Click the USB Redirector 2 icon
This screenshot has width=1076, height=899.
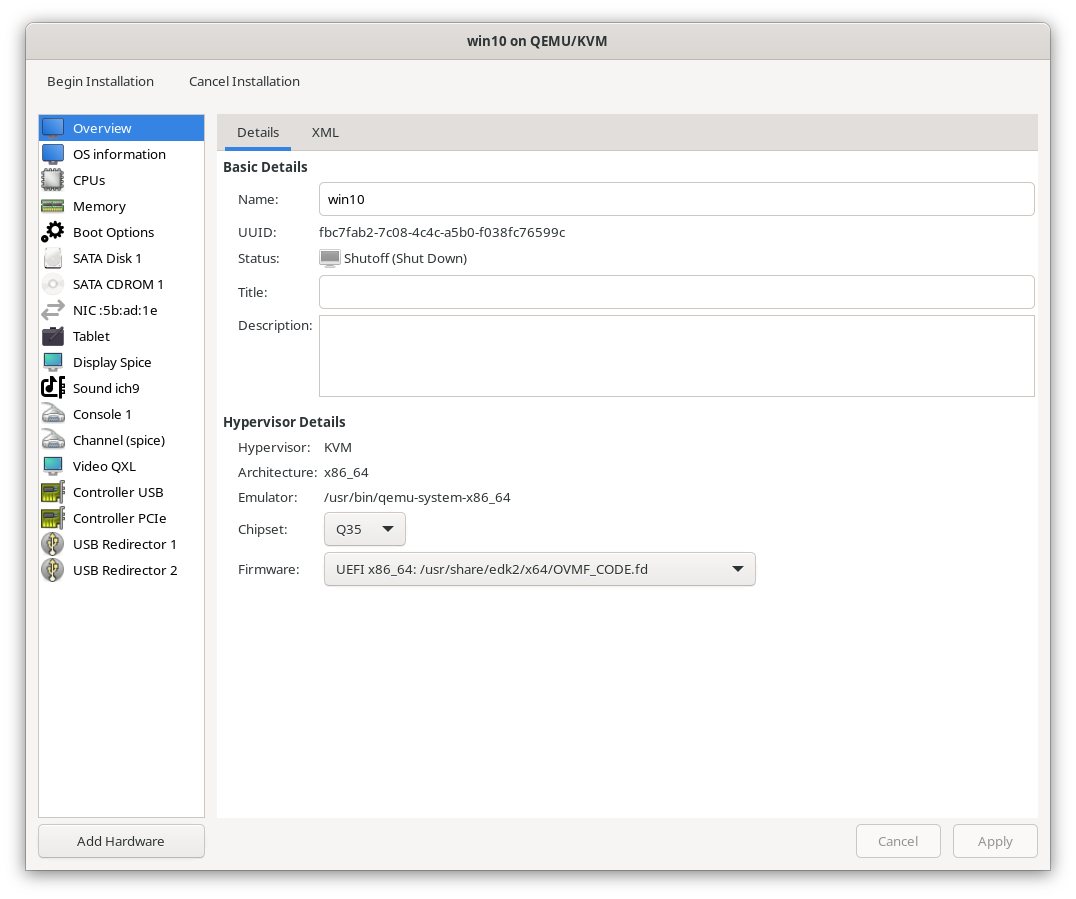coord(53,570)
